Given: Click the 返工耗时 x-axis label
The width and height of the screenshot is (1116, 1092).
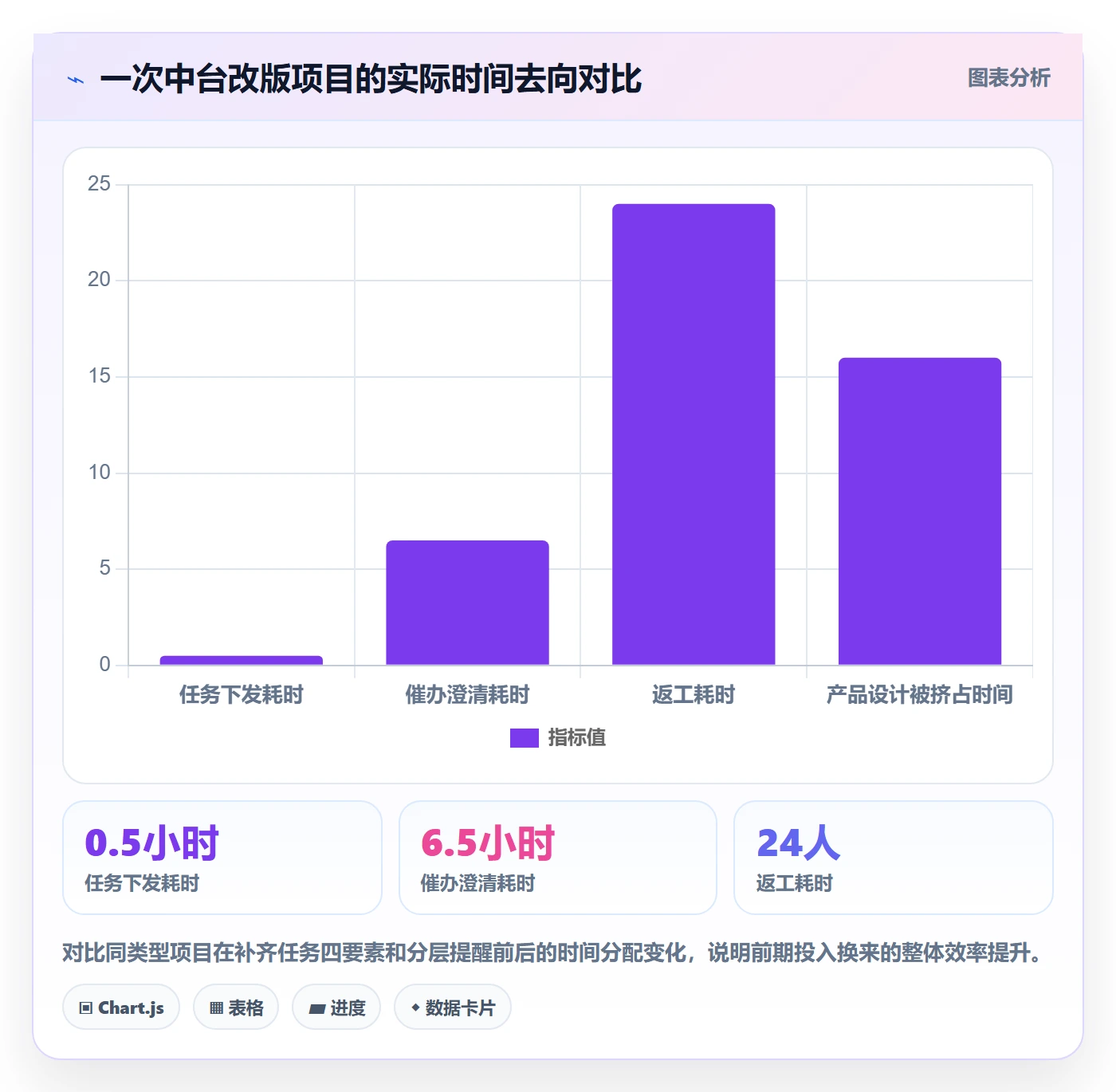Looking at the screenshot, I should (x=694, y=695).
